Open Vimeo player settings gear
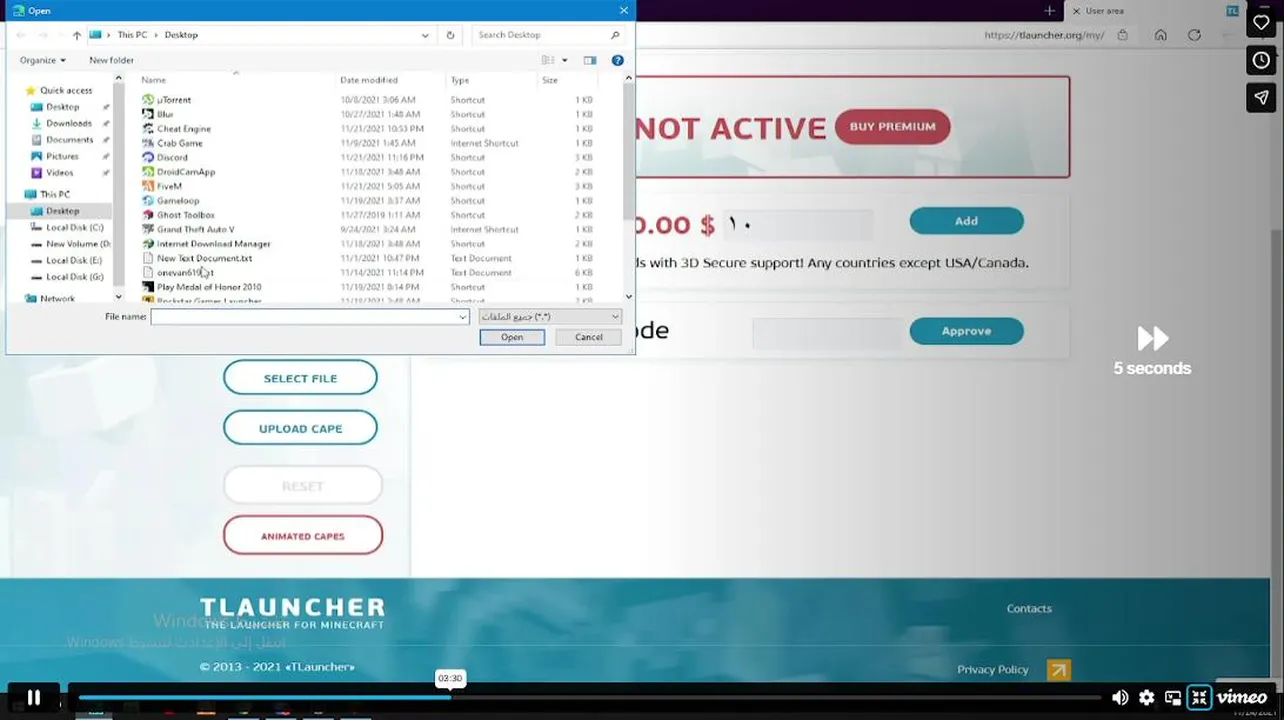Image resolution: width=1284 pixels, height=720 pixels. (x=1147, y=698)
